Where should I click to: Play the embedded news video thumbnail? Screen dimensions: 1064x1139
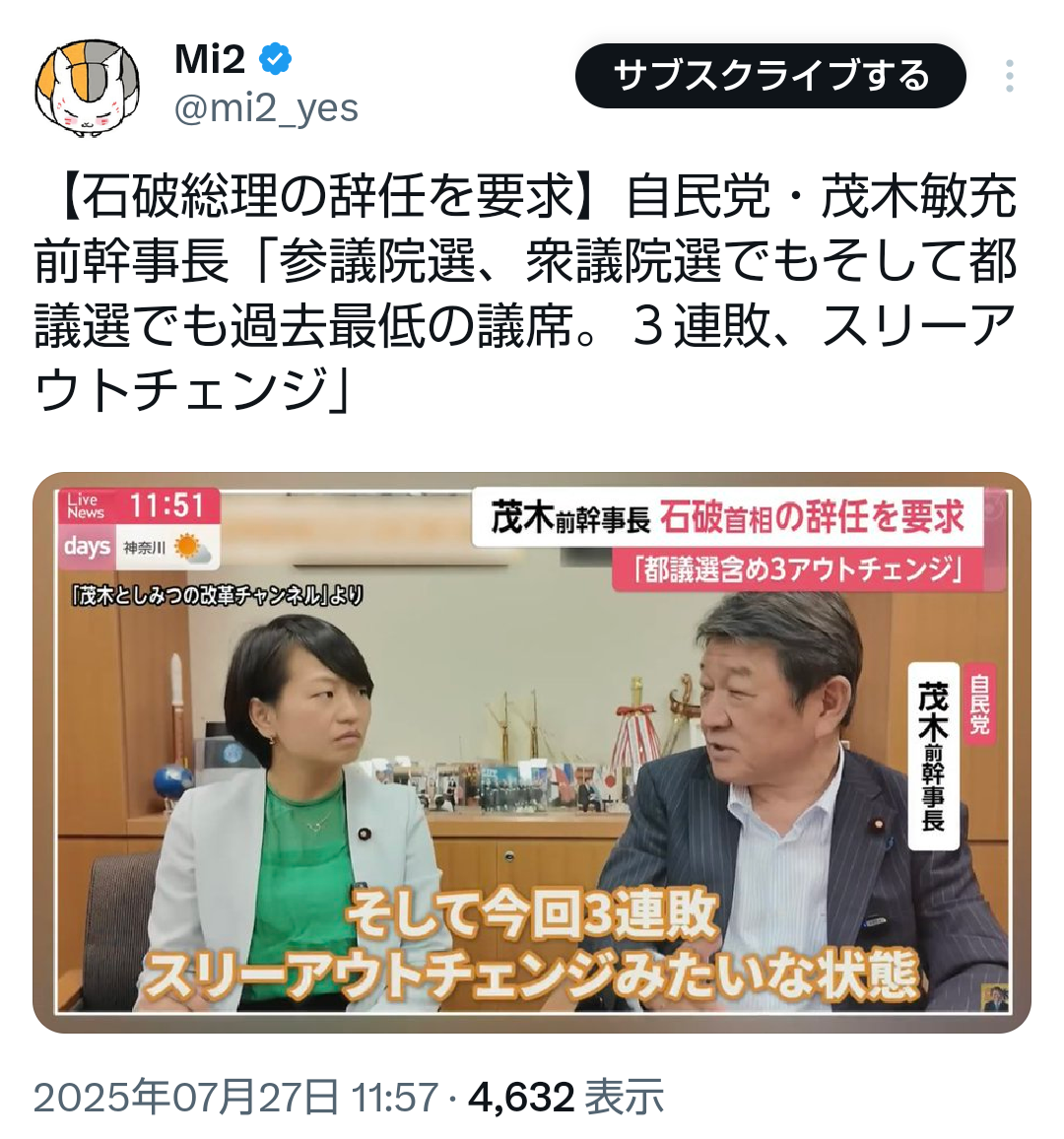(532, 753)
